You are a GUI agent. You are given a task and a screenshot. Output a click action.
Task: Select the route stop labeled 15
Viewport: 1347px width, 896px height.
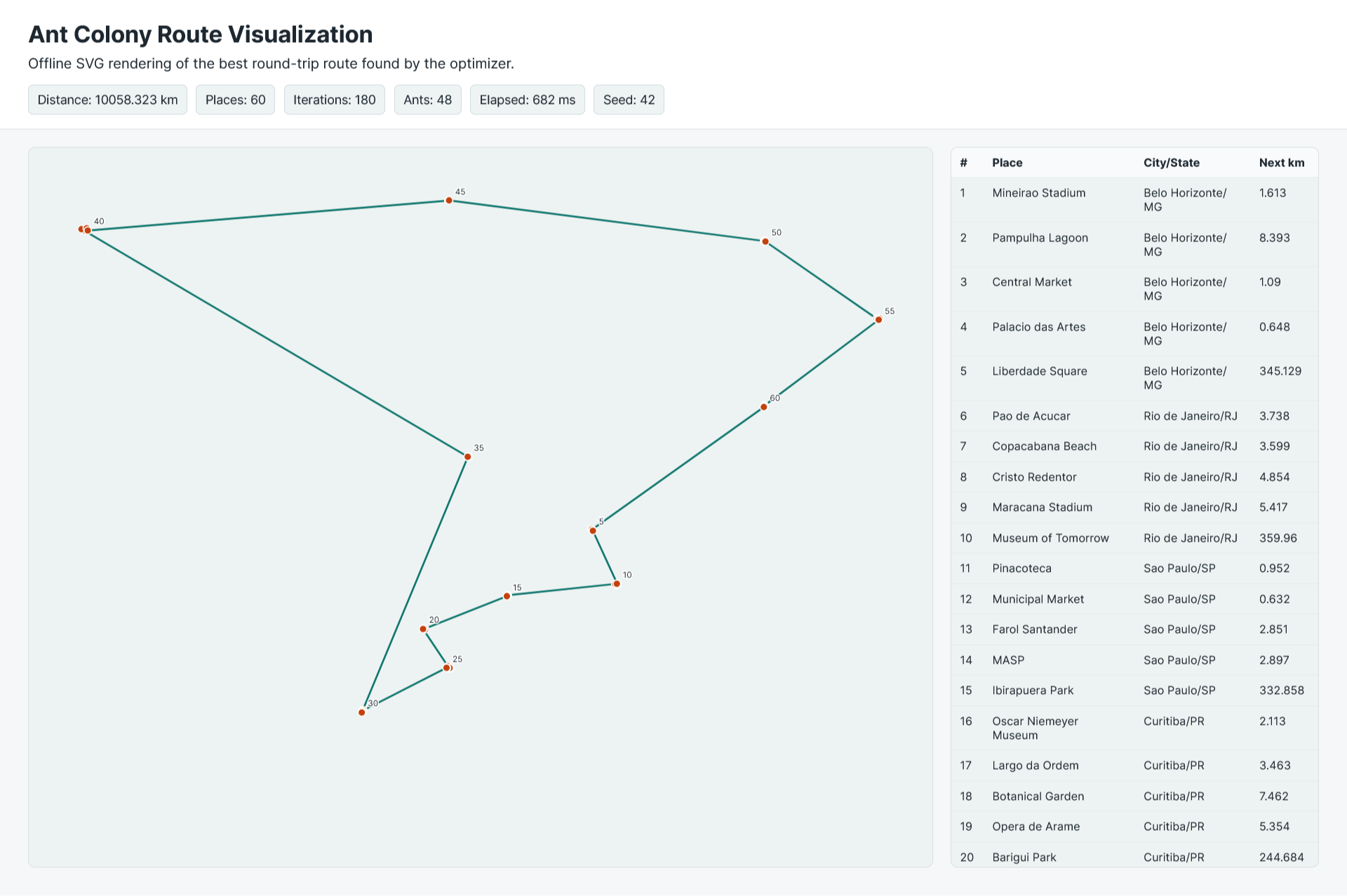pyautogui.click(x=507, y=596)
